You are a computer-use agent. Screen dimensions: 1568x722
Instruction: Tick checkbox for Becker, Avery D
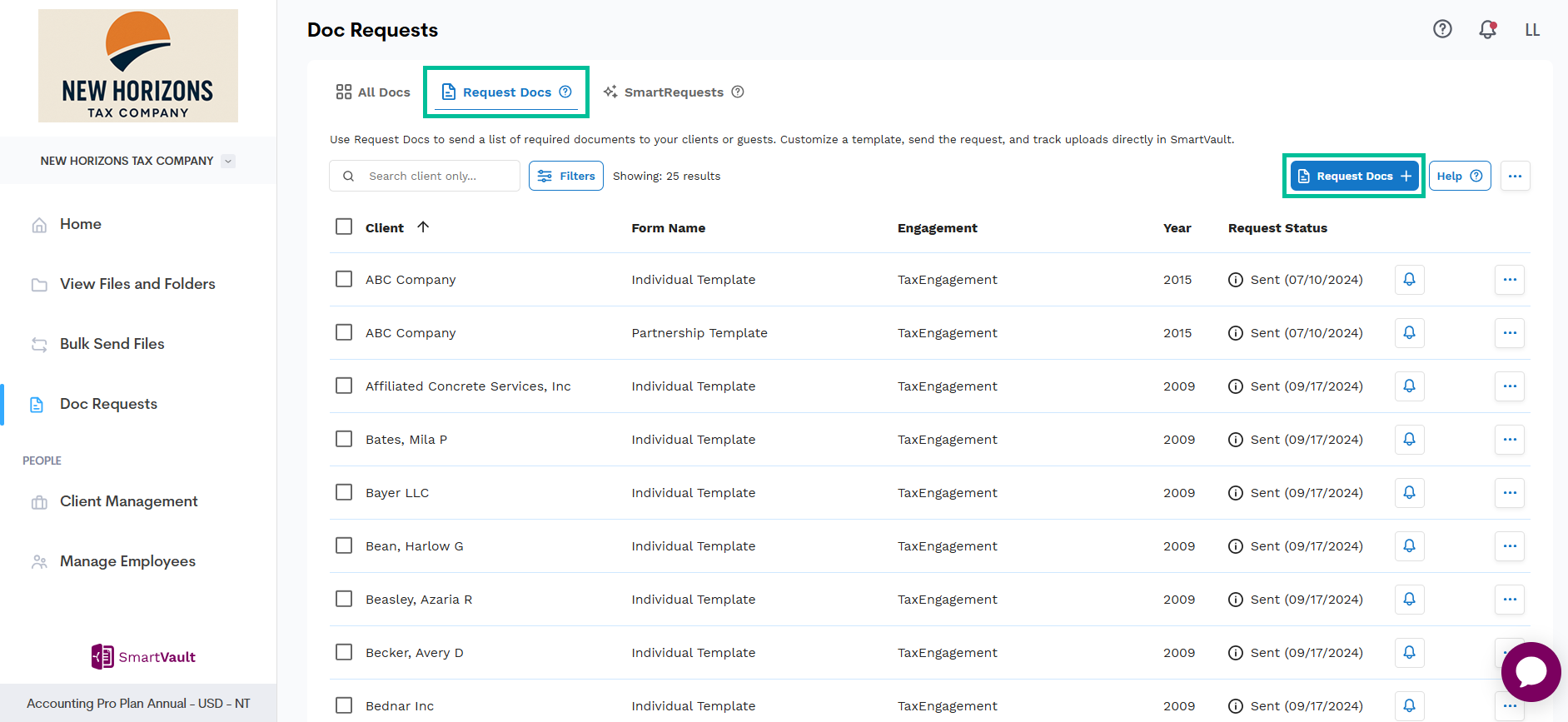click(344, 652)
